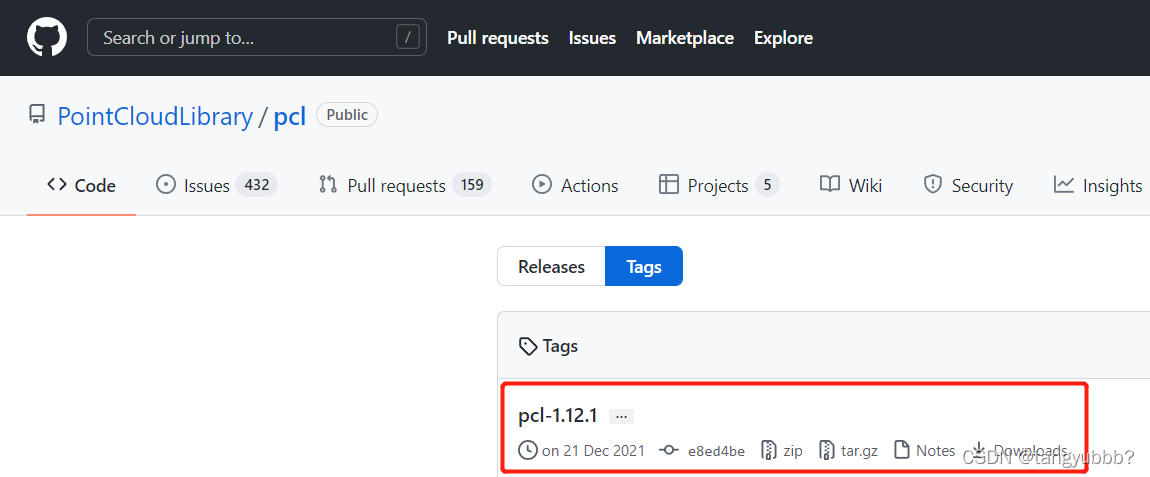
Task: Open commit e8ed4be
Action: point(717,451)
